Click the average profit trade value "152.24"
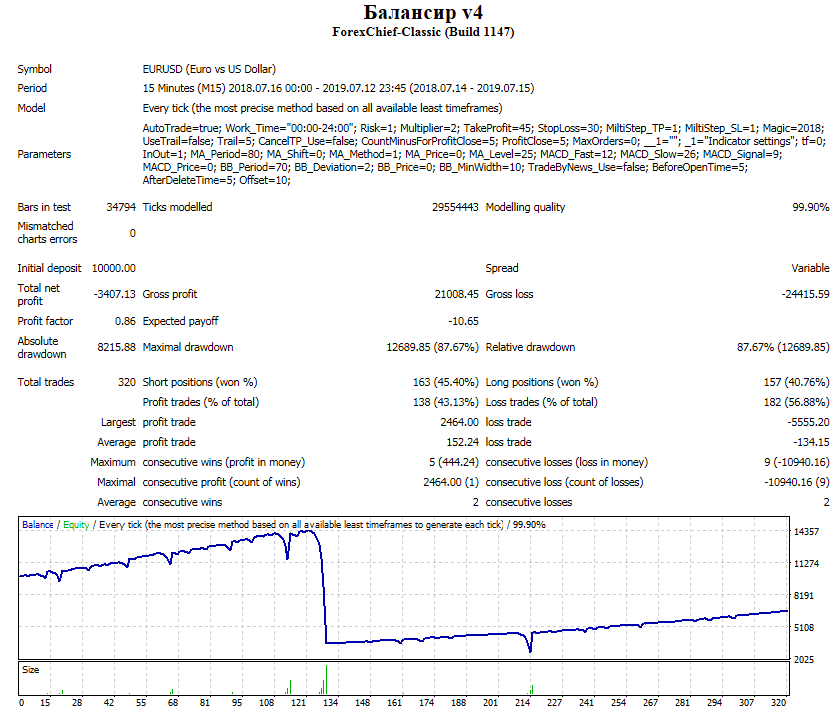The width and height of the screenshot is (835, 707). click(x=462, y=442)
